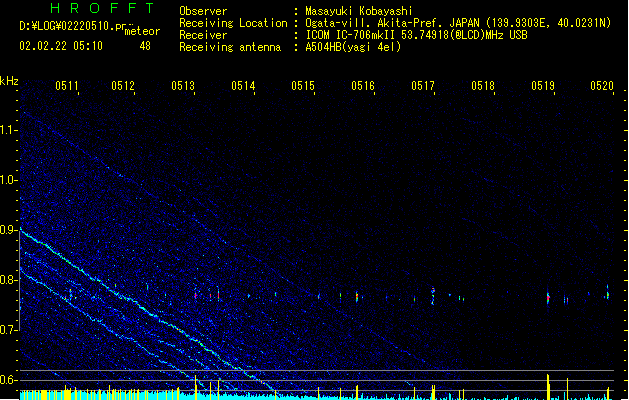Viewport: 629px width, 400px height.
Task: Select the observer name Masayuki Kobayashi
Action: pyautogui.click(x=359, y=11)
